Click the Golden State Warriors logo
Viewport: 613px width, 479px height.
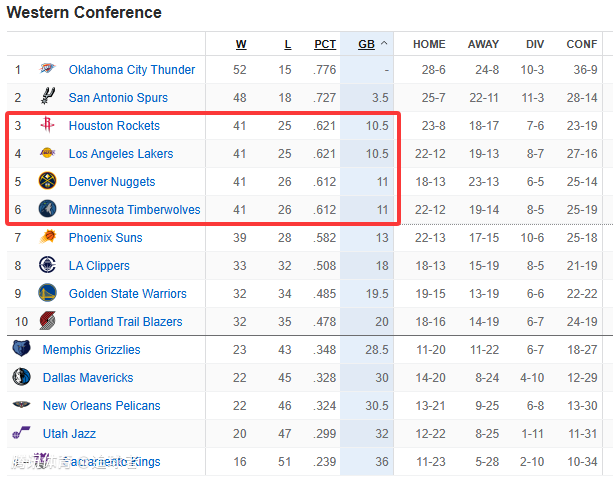(x=47, y=294)
